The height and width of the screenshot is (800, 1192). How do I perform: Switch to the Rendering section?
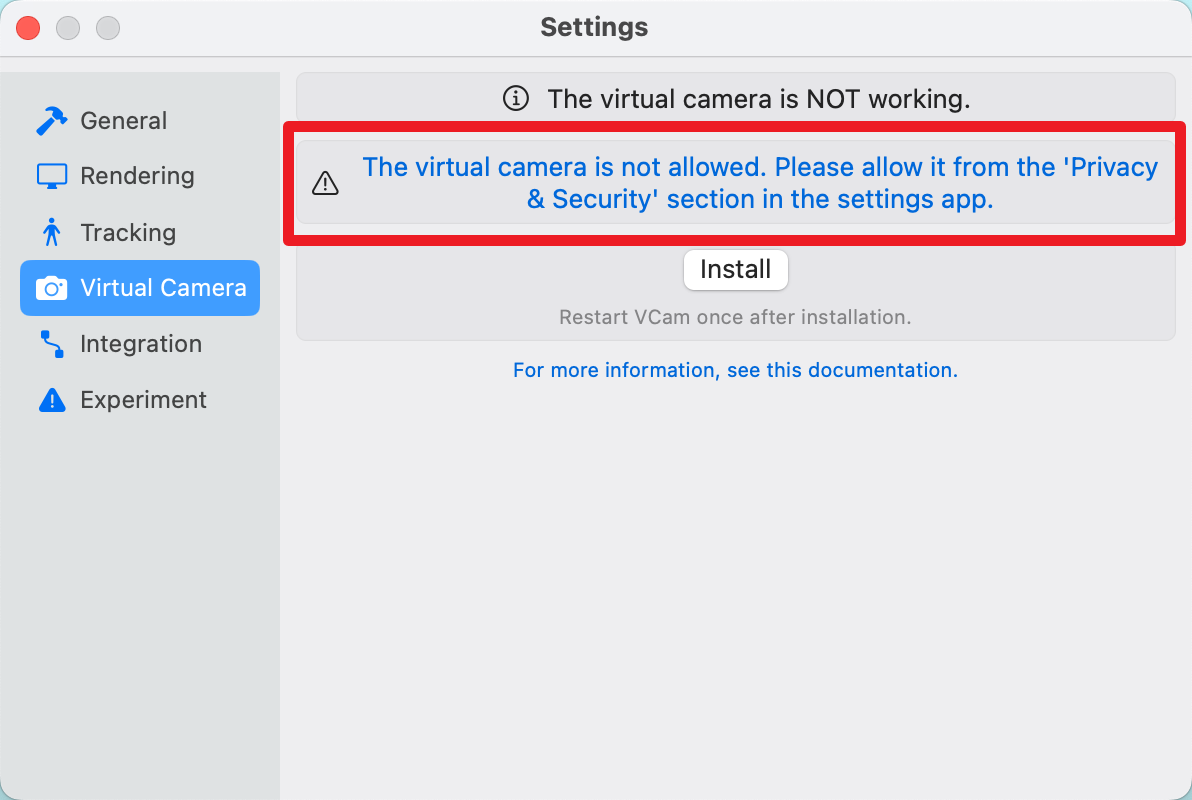(137, 176)
